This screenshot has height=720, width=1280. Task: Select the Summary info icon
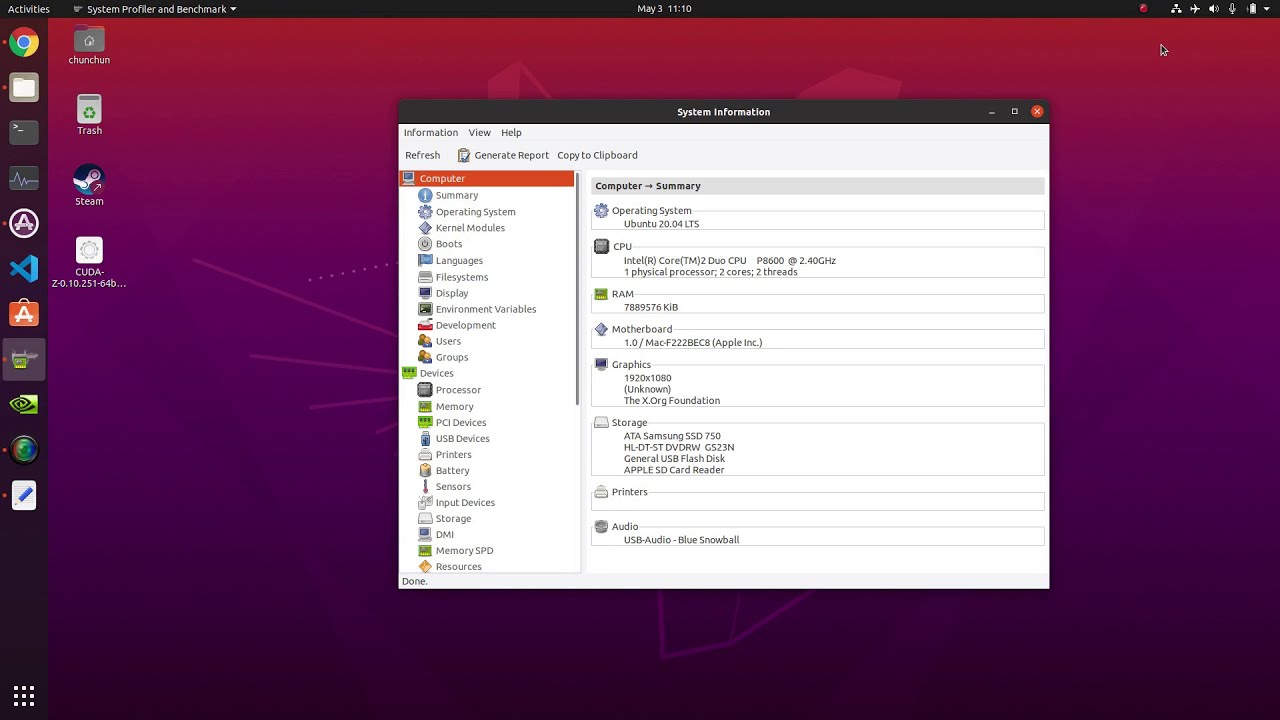425,195
